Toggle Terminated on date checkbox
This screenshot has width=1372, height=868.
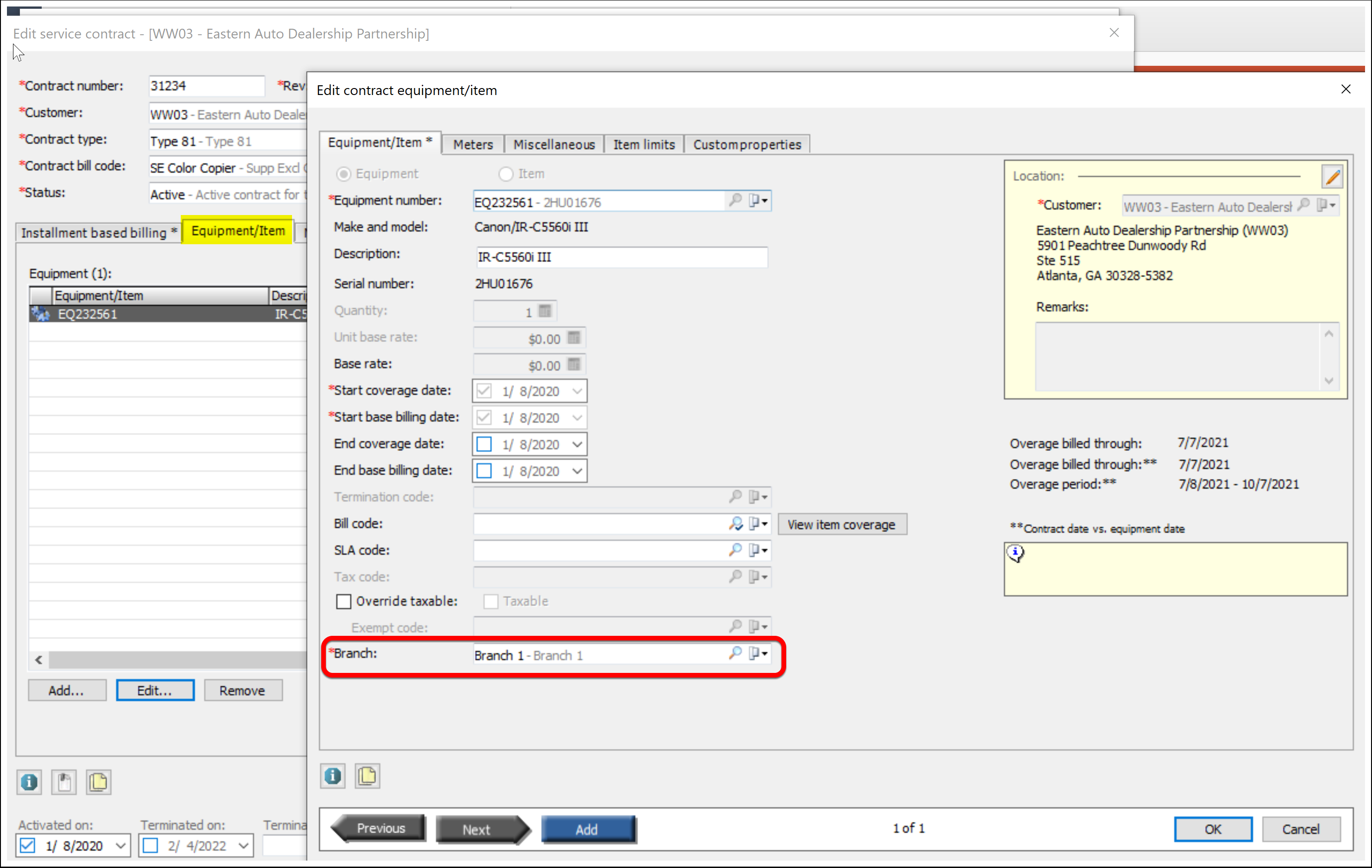click(151, 846)
